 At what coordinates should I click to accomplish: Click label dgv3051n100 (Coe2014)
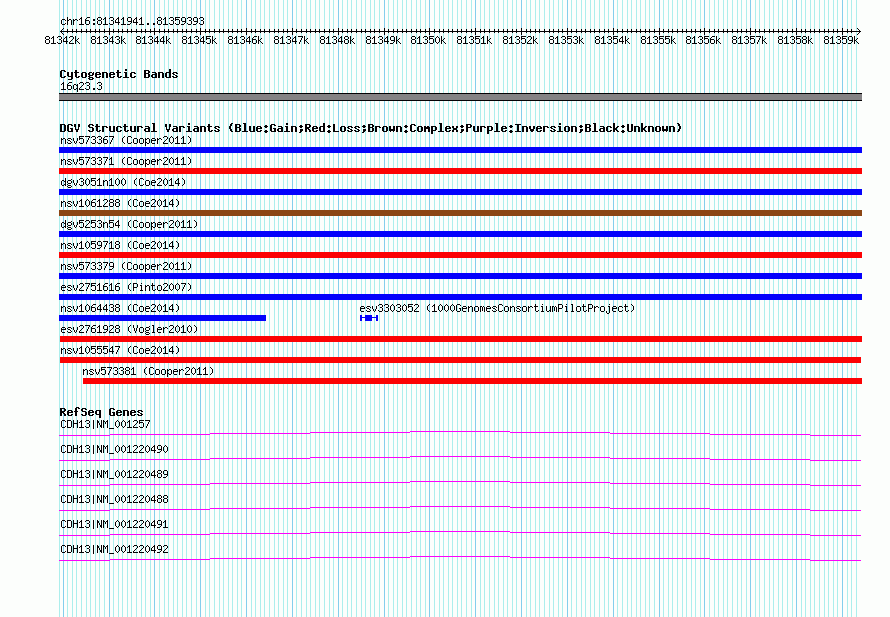pos(123,182)
